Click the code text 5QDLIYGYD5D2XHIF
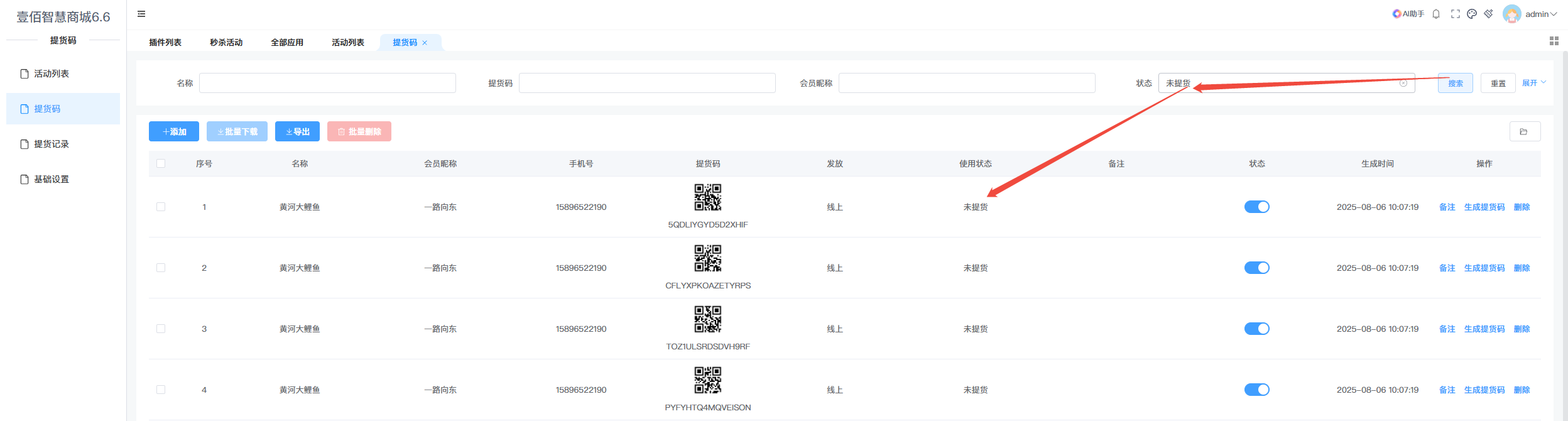This screenshot has width=1568, height=421. (x=708, y=224)
